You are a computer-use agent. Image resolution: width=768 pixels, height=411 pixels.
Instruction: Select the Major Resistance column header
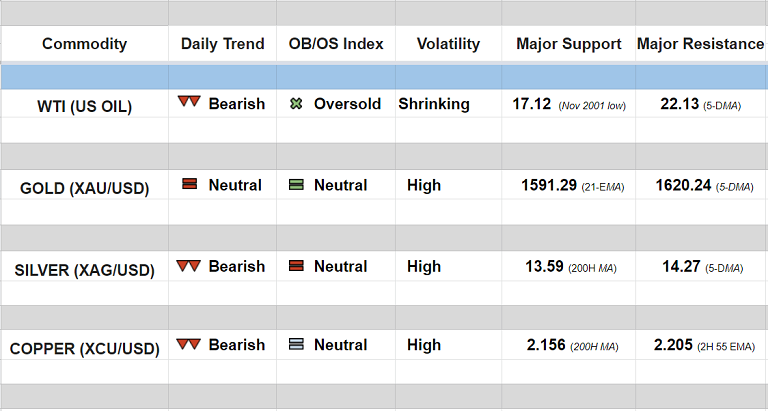coord(701,44)
